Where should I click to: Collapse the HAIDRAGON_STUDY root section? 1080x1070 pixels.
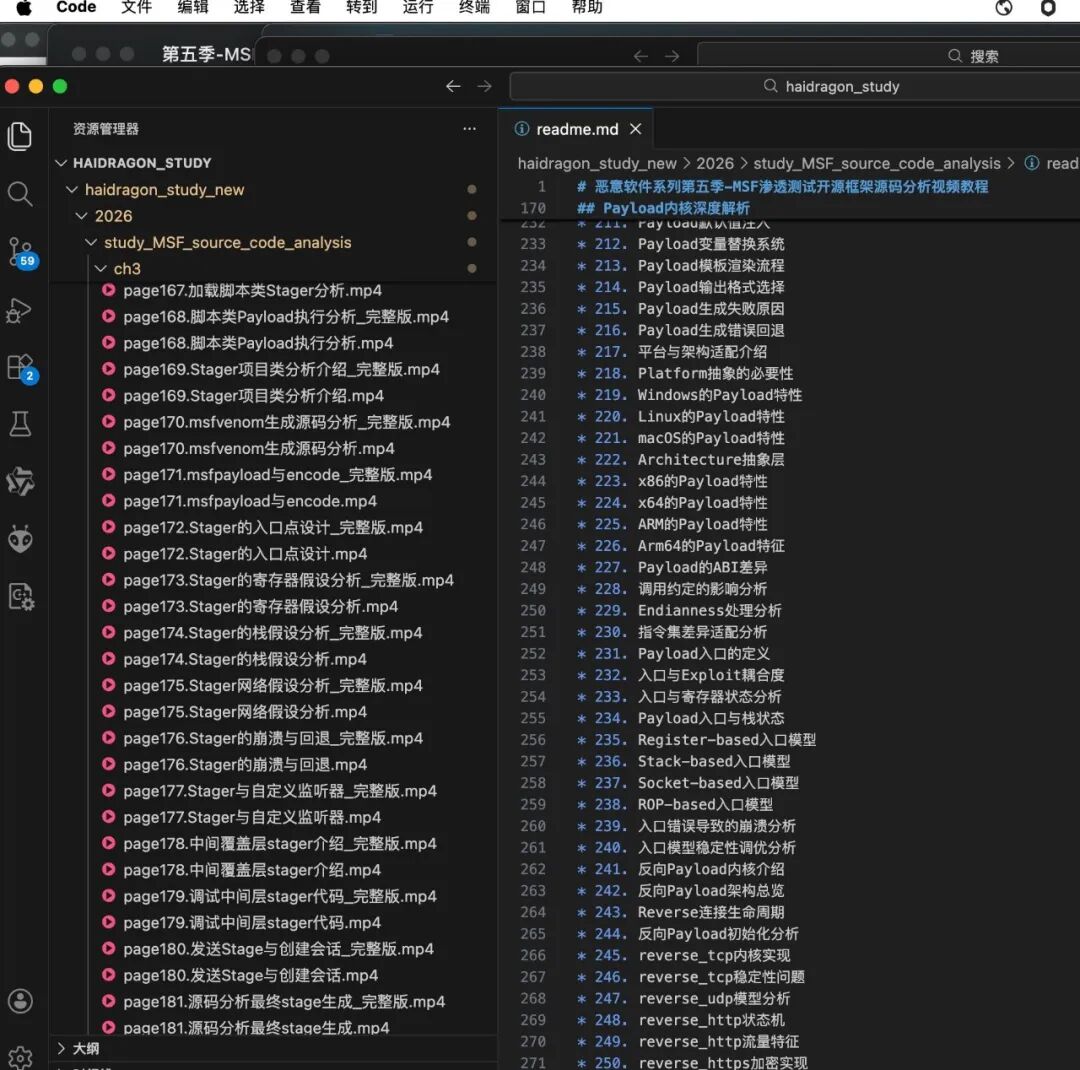pyautogui.click(x=61, y=163)
